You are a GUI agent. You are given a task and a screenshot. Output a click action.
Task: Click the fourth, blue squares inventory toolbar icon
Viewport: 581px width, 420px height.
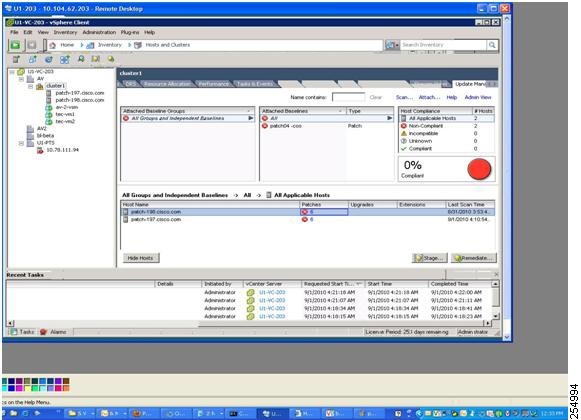(65, 59)
